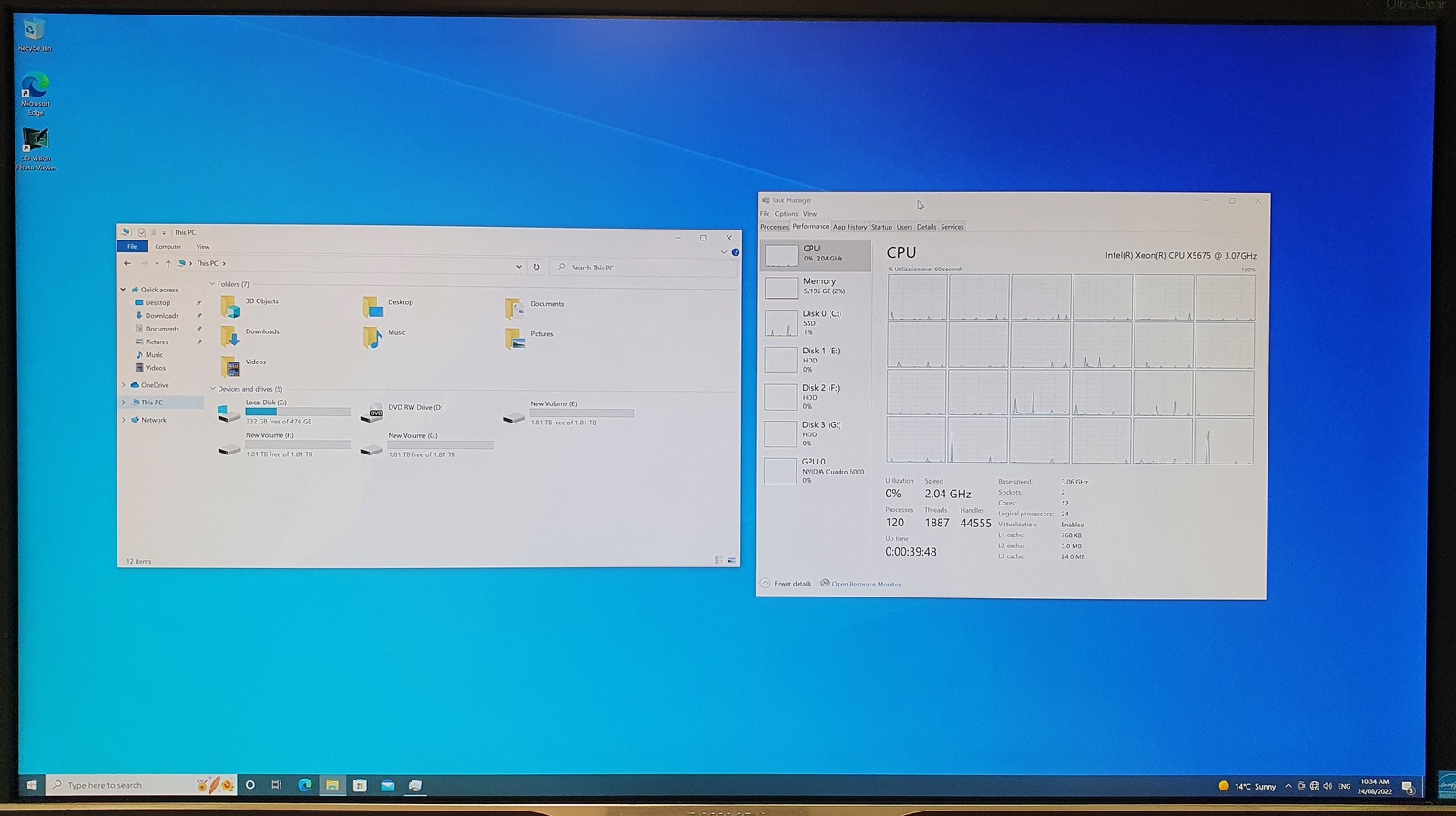Image resolution: width=1456 pixels, height=816 pixels.
Task: Switch to the App history tab
Action: click(x=850, y=227)
